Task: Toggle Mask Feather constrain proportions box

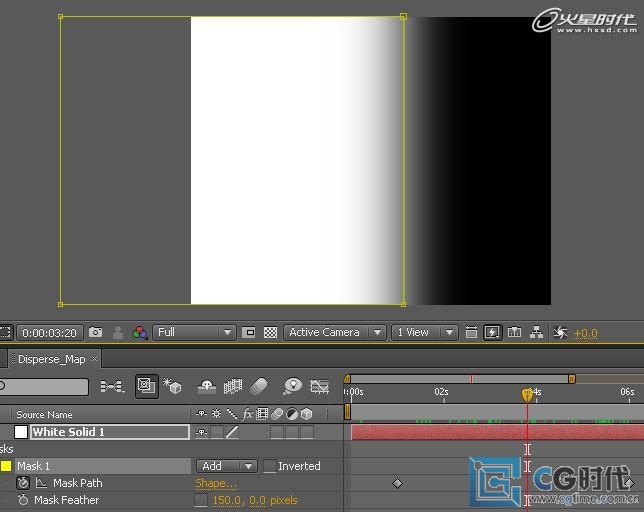Action: click(201, 500)
